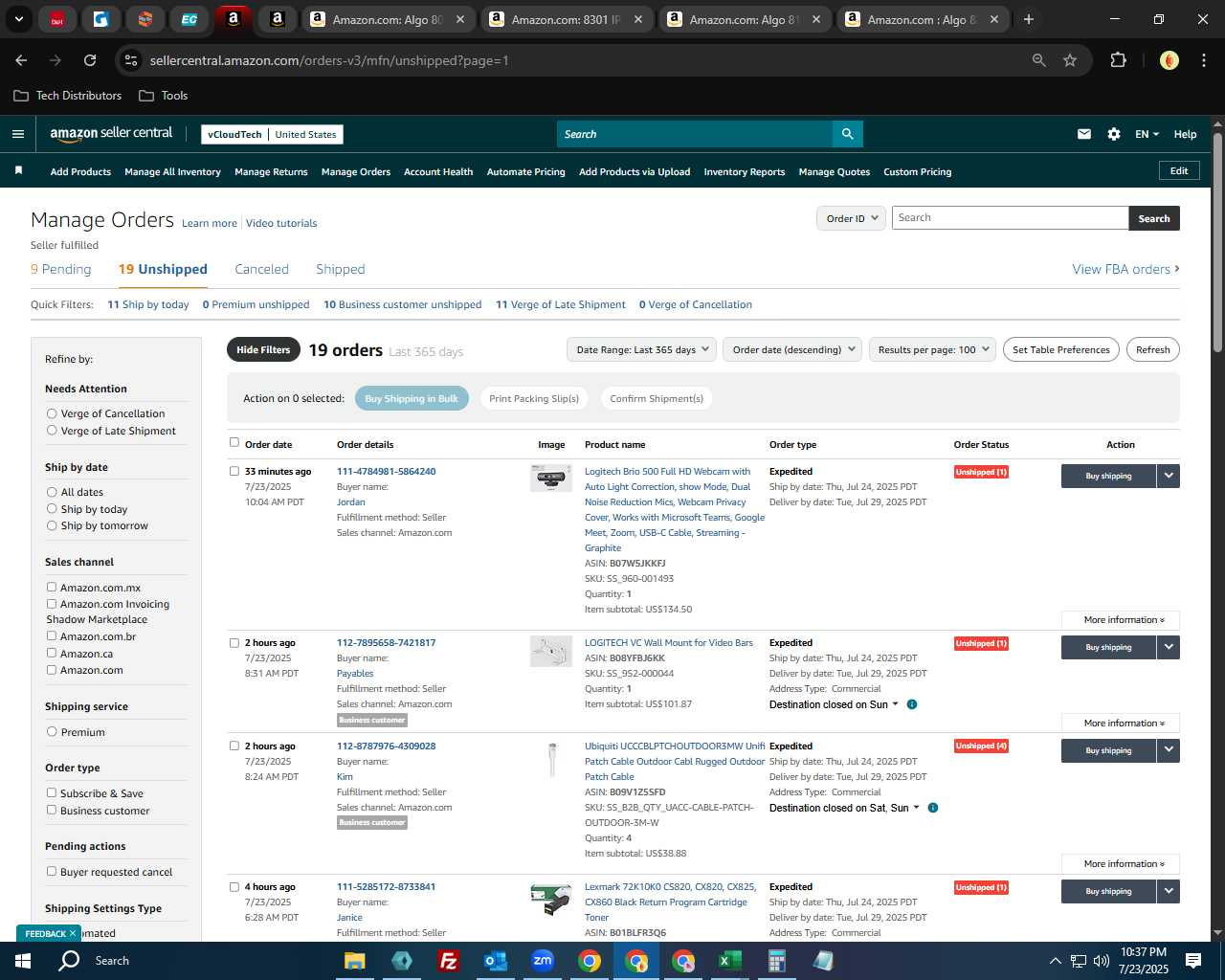Screen dimensions: 1225x980
Task: Open the browser profile avatar icon
Action: coord(1169,60)
